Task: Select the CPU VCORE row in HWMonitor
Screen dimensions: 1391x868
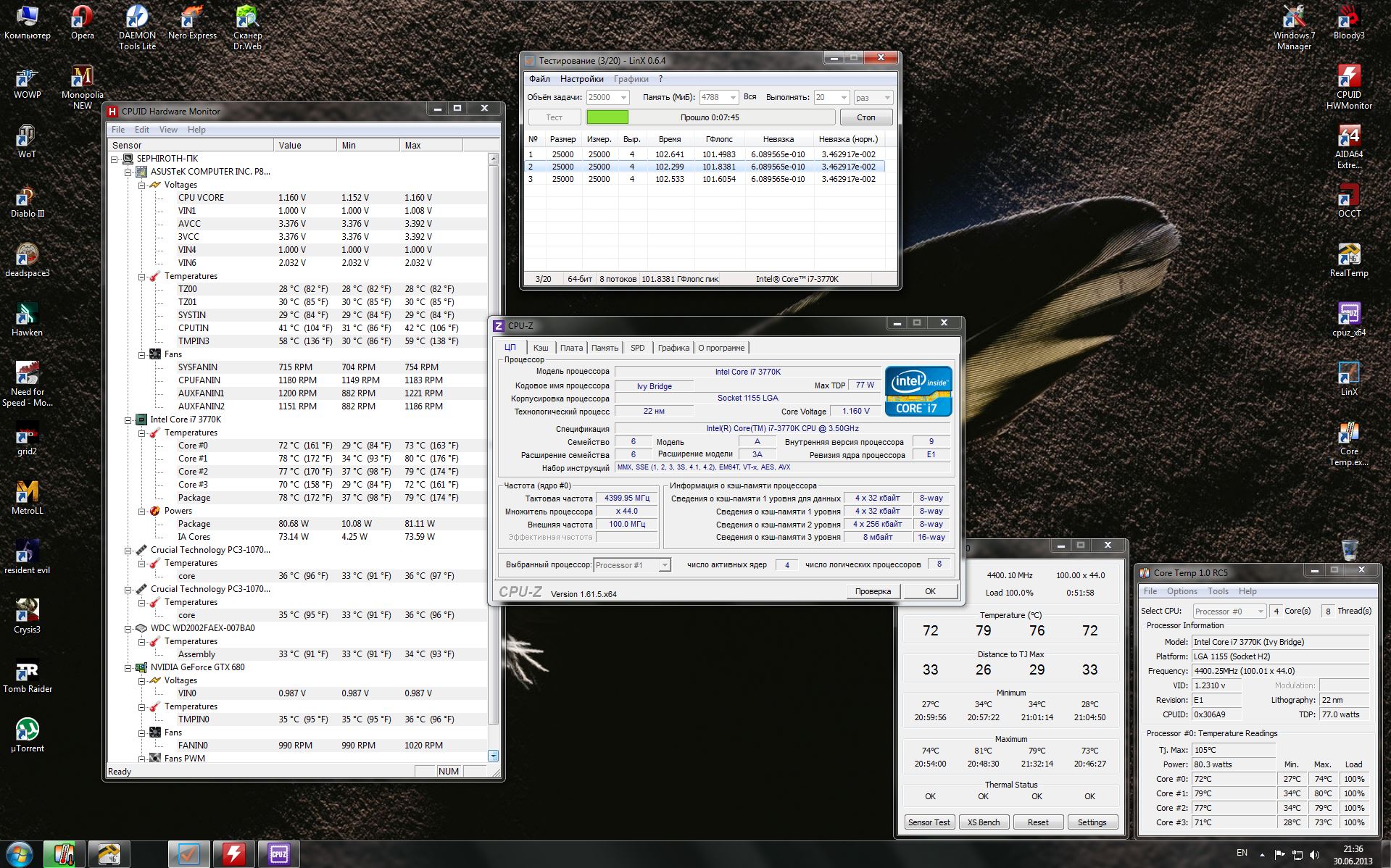Action: [298, 198]
